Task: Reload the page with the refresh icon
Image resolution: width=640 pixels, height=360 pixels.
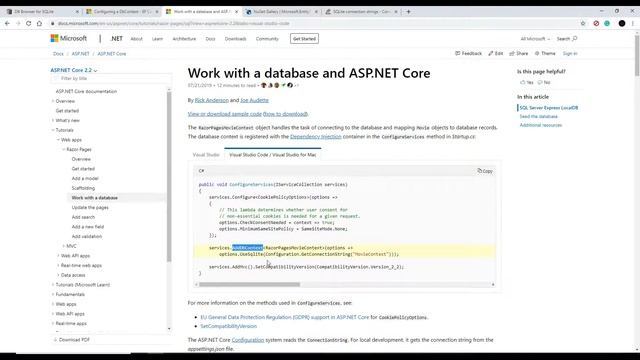Action: coord(29,24)
